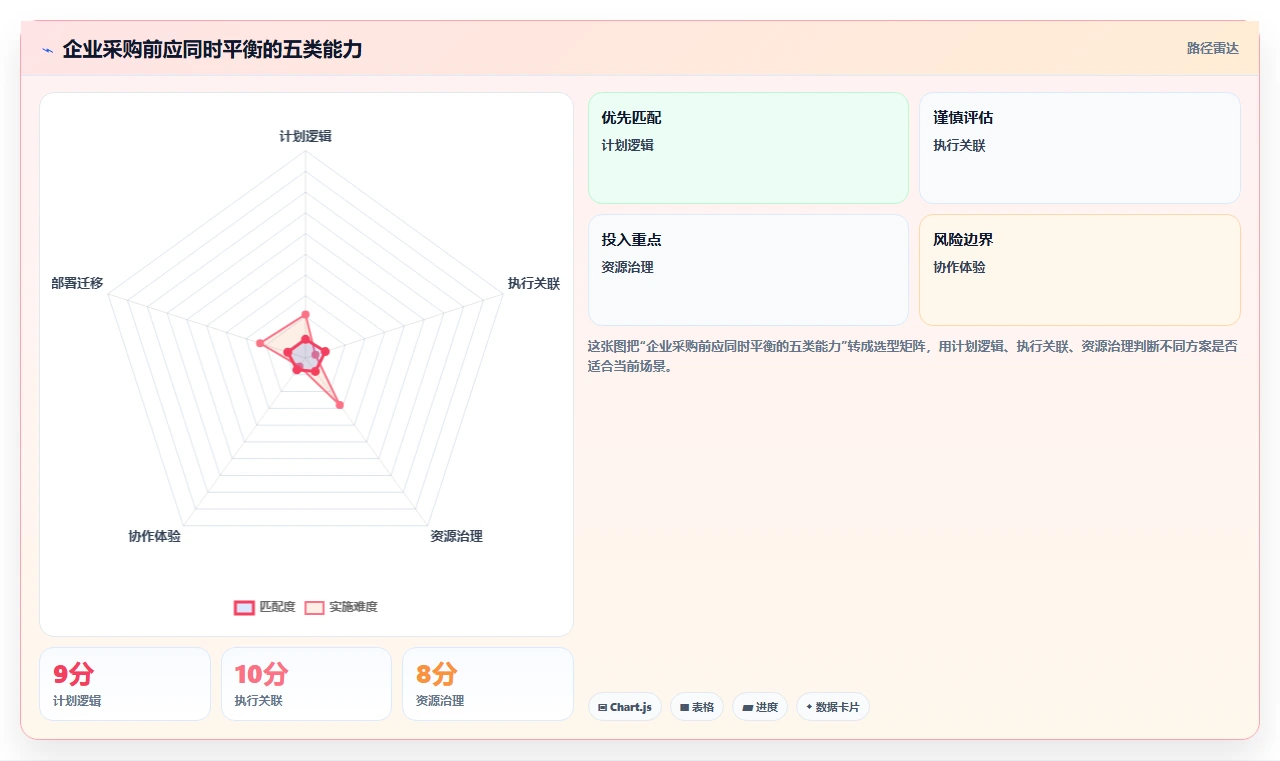Open the 优先匹配 card
The height and width of the screenshot is (761, 1280).
[748, 148]
